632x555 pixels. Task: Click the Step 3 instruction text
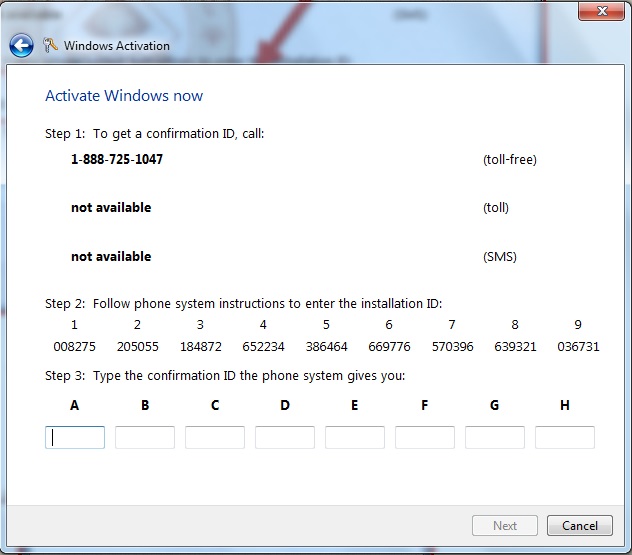[x=225, y=376]
